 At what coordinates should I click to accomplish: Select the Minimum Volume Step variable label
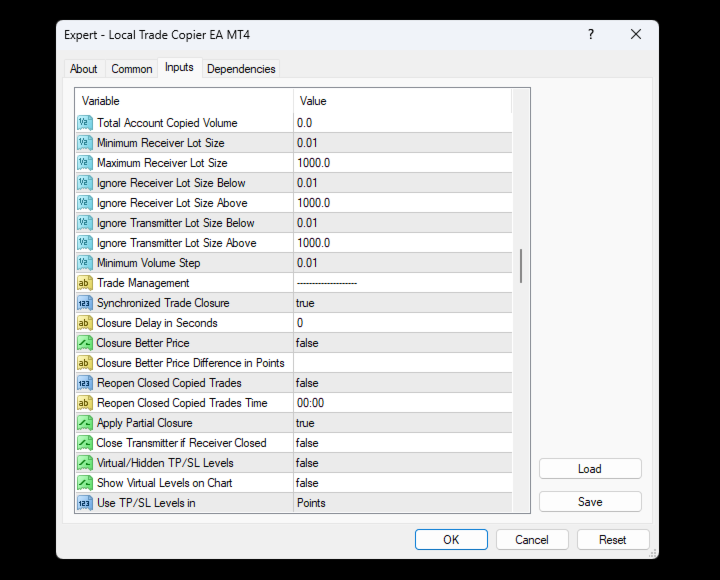click(148, 263)
